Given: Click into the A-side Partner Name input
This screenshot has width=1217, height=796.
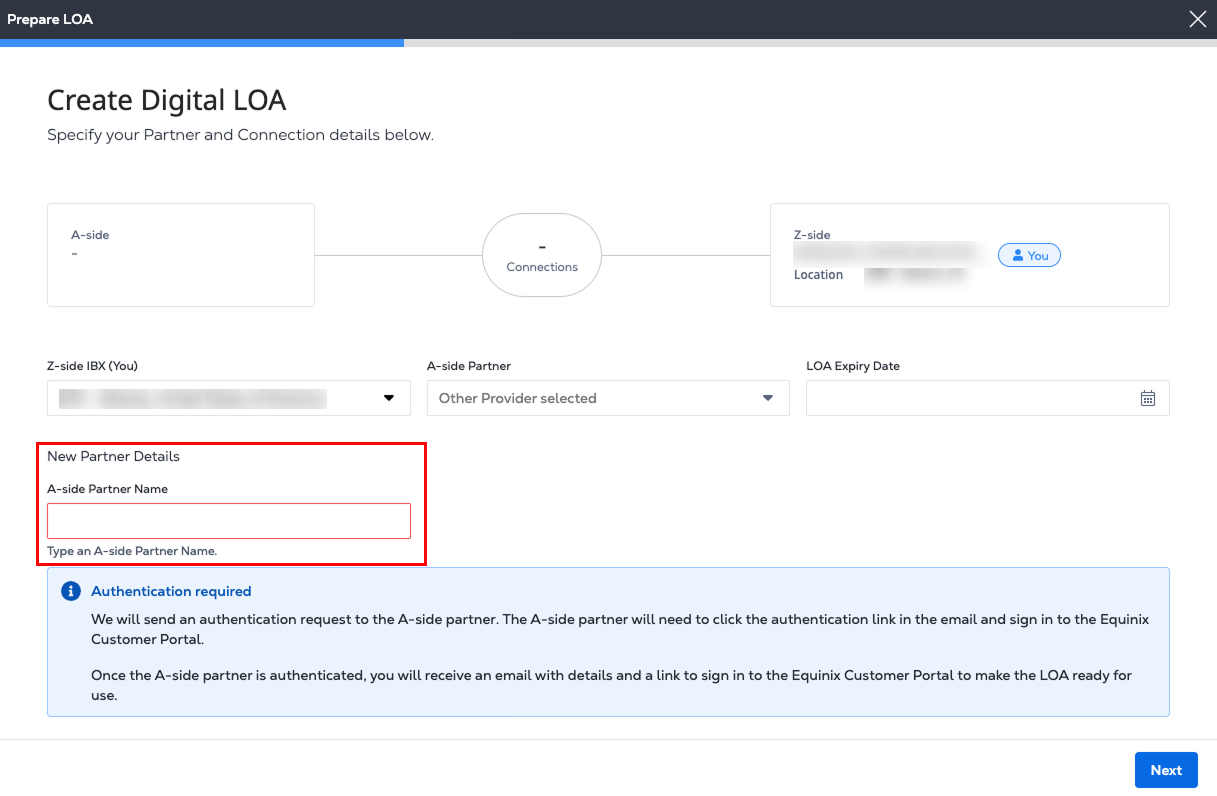Looking at the screenshot, I should [x=228, y=521].
